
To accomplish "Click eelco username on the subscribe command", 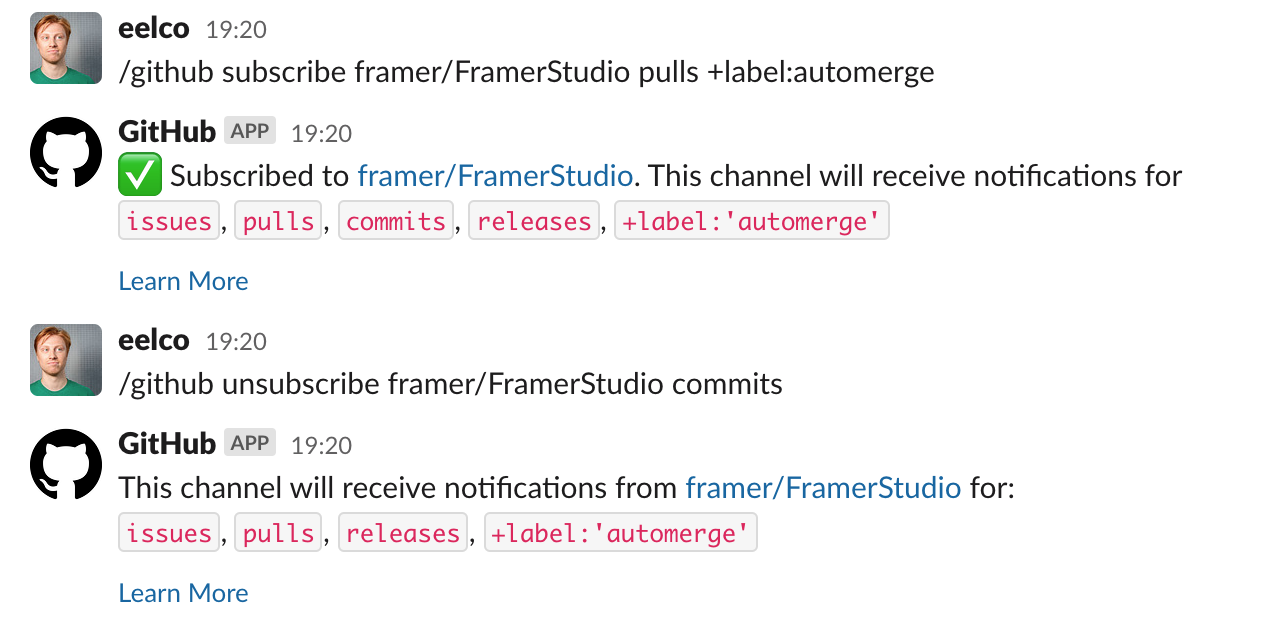I will click(x=153, y=28).
